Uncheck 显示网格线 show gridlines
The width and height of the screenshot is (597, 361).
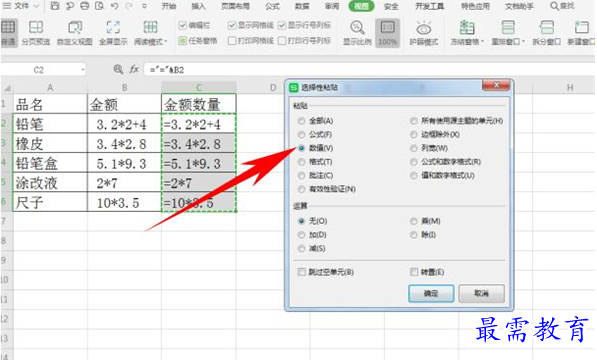click(x=231, y=26)
